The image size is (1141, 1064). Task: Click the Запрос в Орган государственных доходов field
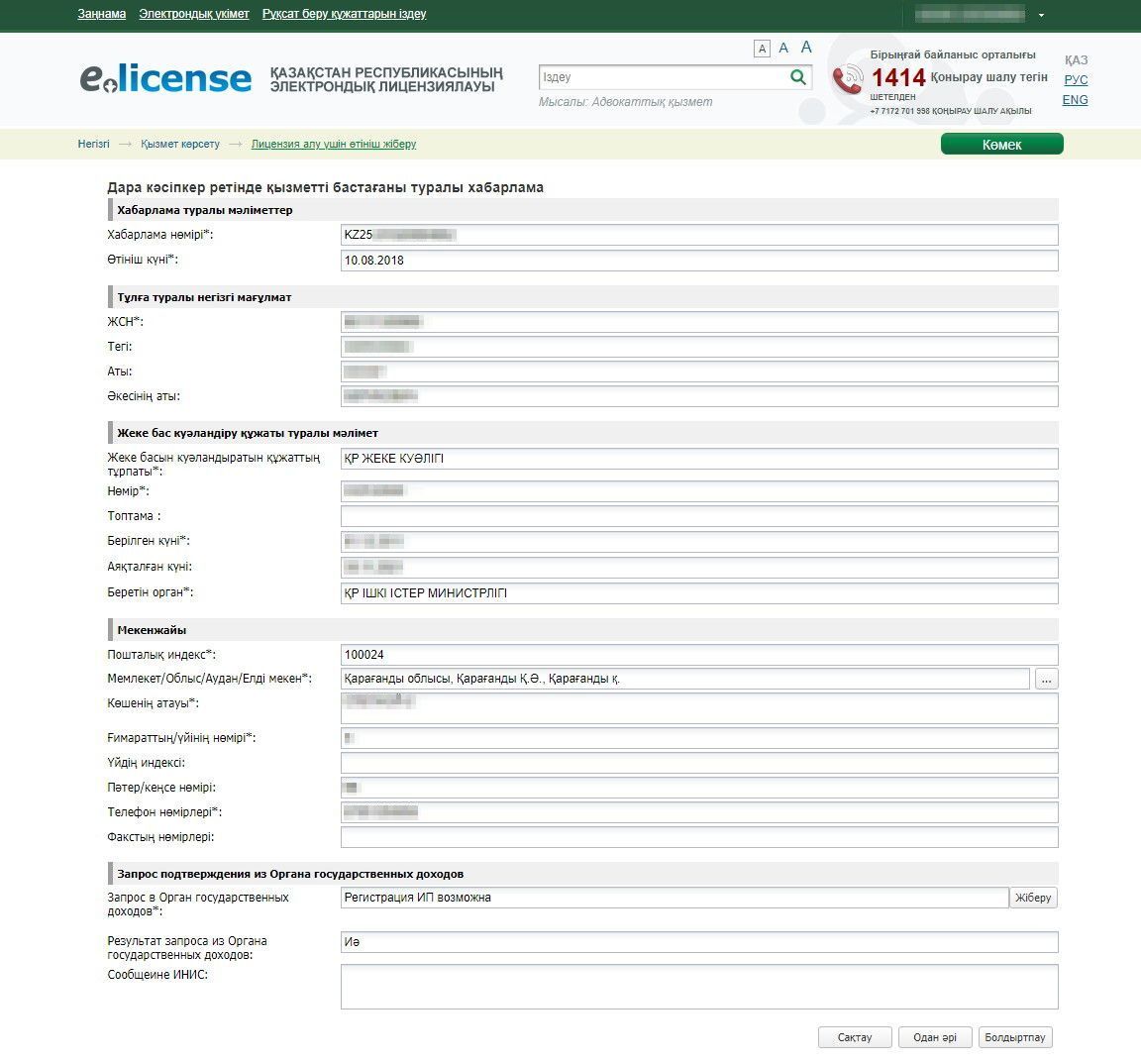pyautogui.click(x=674, y=898)
